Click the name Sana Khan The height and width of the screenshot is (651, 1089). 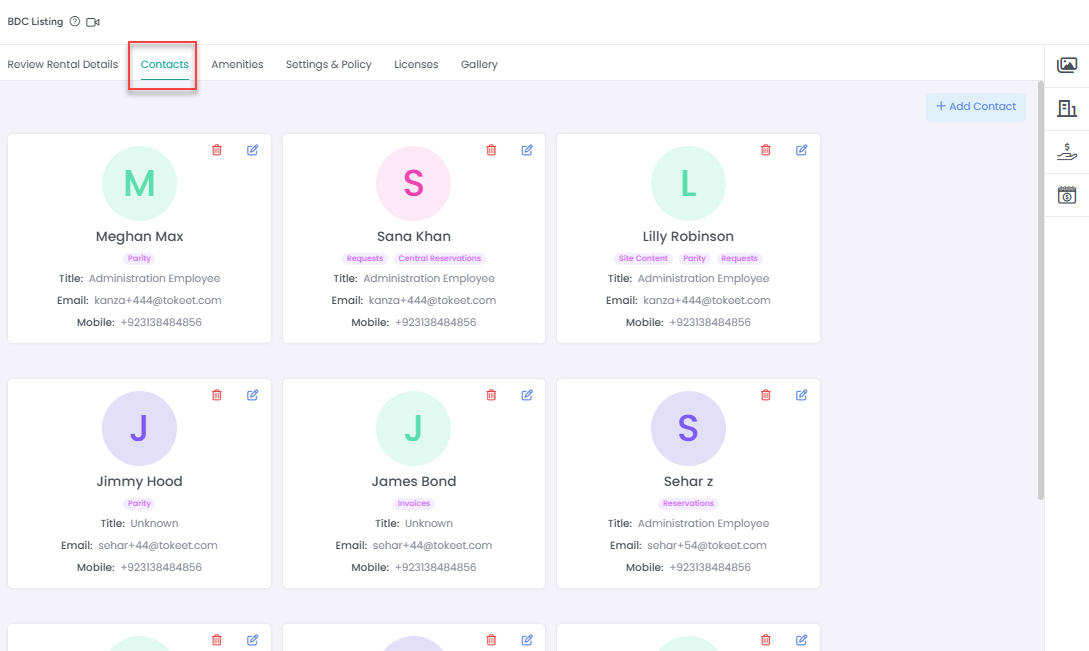tap(414, 237)
